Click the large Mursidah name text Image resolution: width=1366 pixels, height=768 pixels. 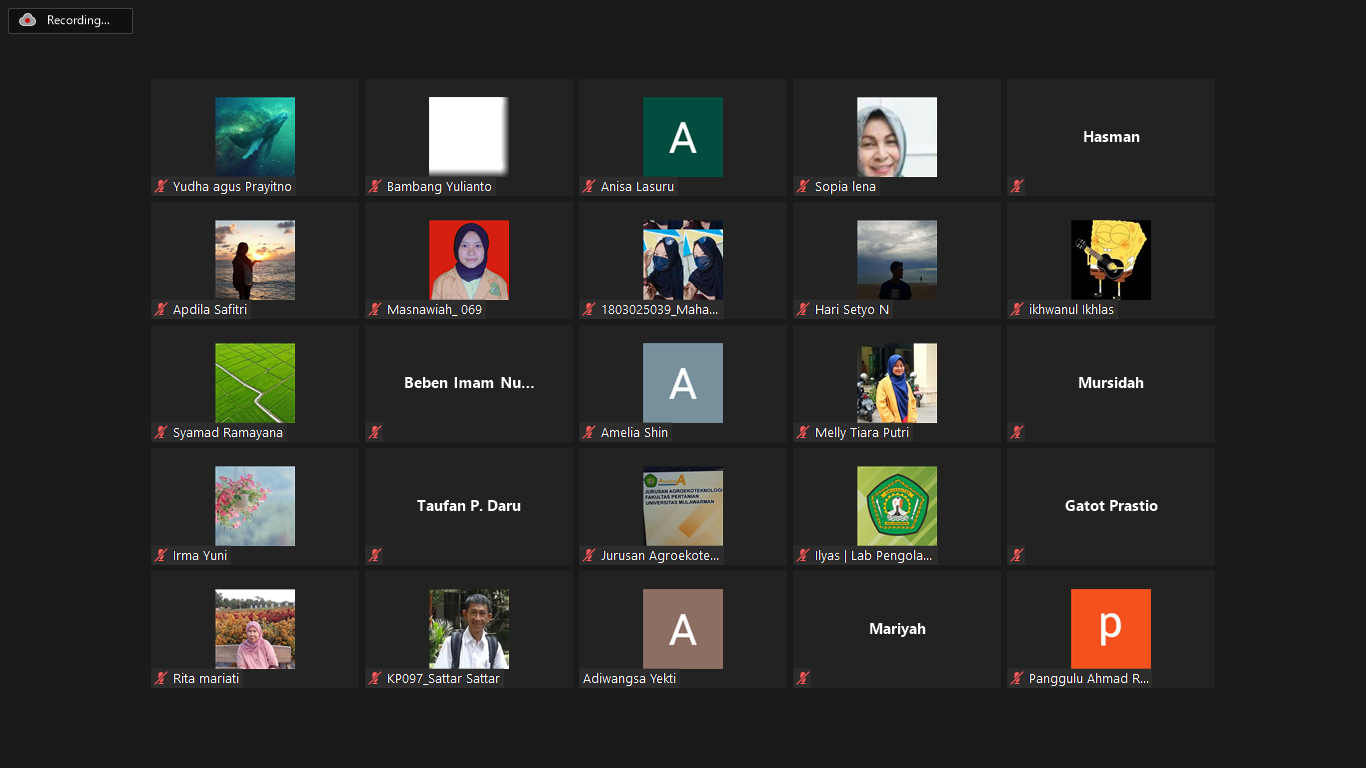(x=1111, y=383)
